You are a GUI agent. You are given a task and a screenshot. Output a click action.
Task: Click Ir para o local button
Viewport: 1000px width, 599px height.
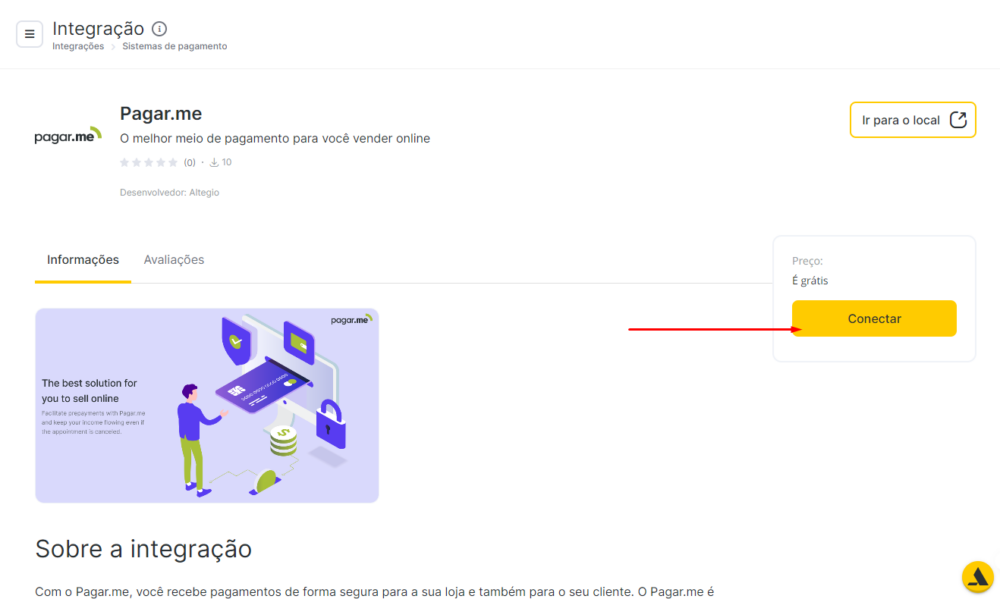tap(913, 120)
